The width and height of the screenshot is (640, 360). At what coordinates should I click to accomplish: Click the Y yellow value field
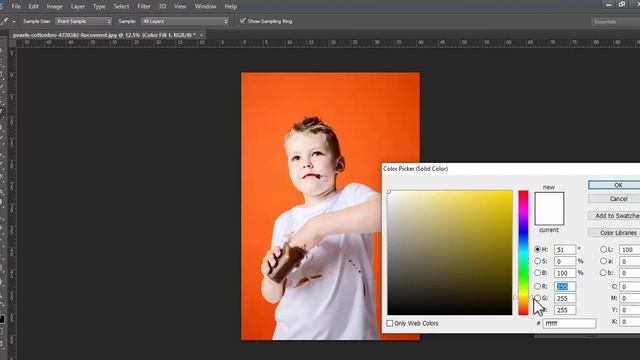pyautogui.click(x=630, y=310)
